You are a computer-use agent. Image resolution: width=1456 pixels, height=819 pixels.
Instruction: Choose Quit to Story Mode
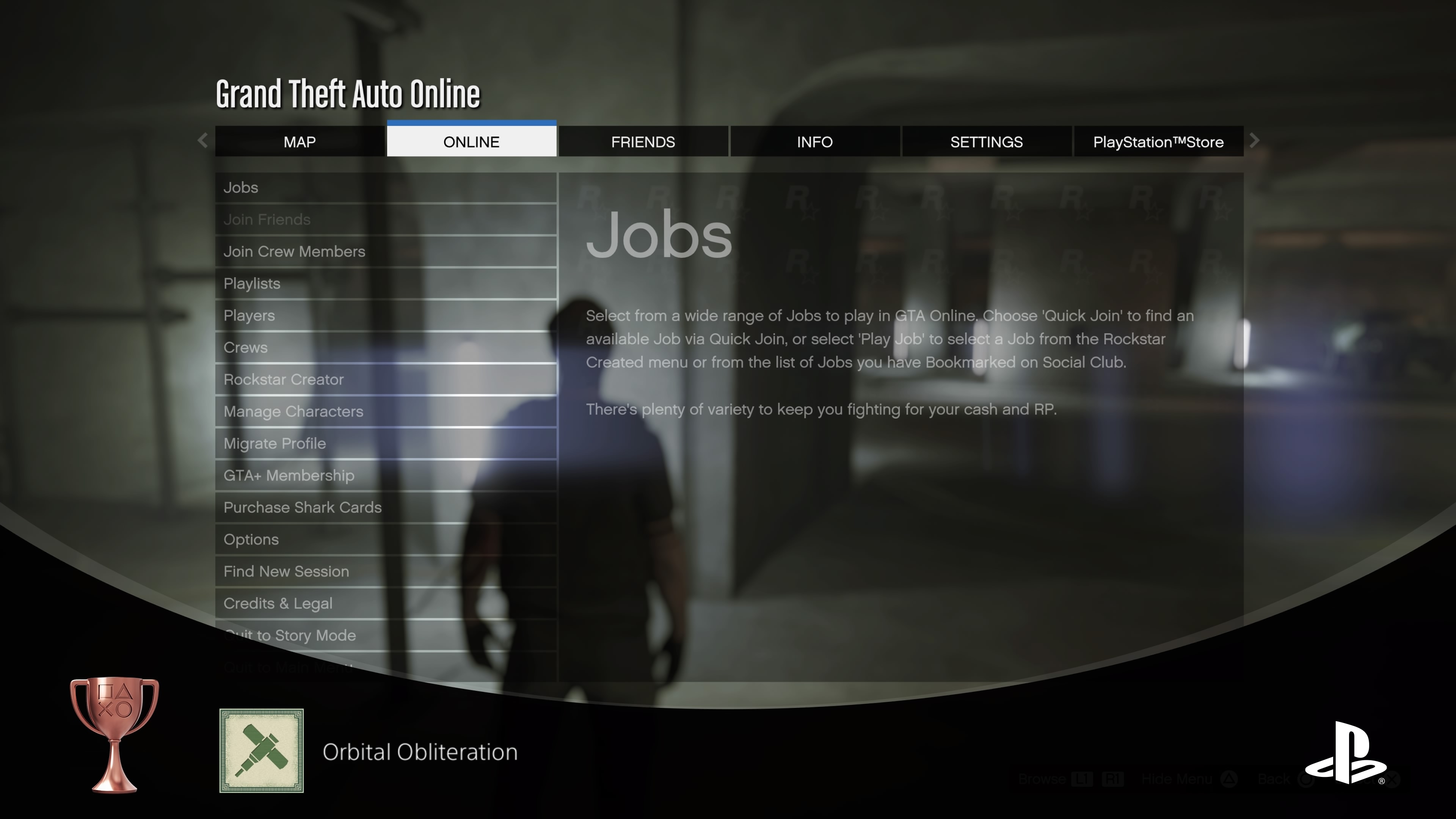pyautogui.click(x=386, y=635)
